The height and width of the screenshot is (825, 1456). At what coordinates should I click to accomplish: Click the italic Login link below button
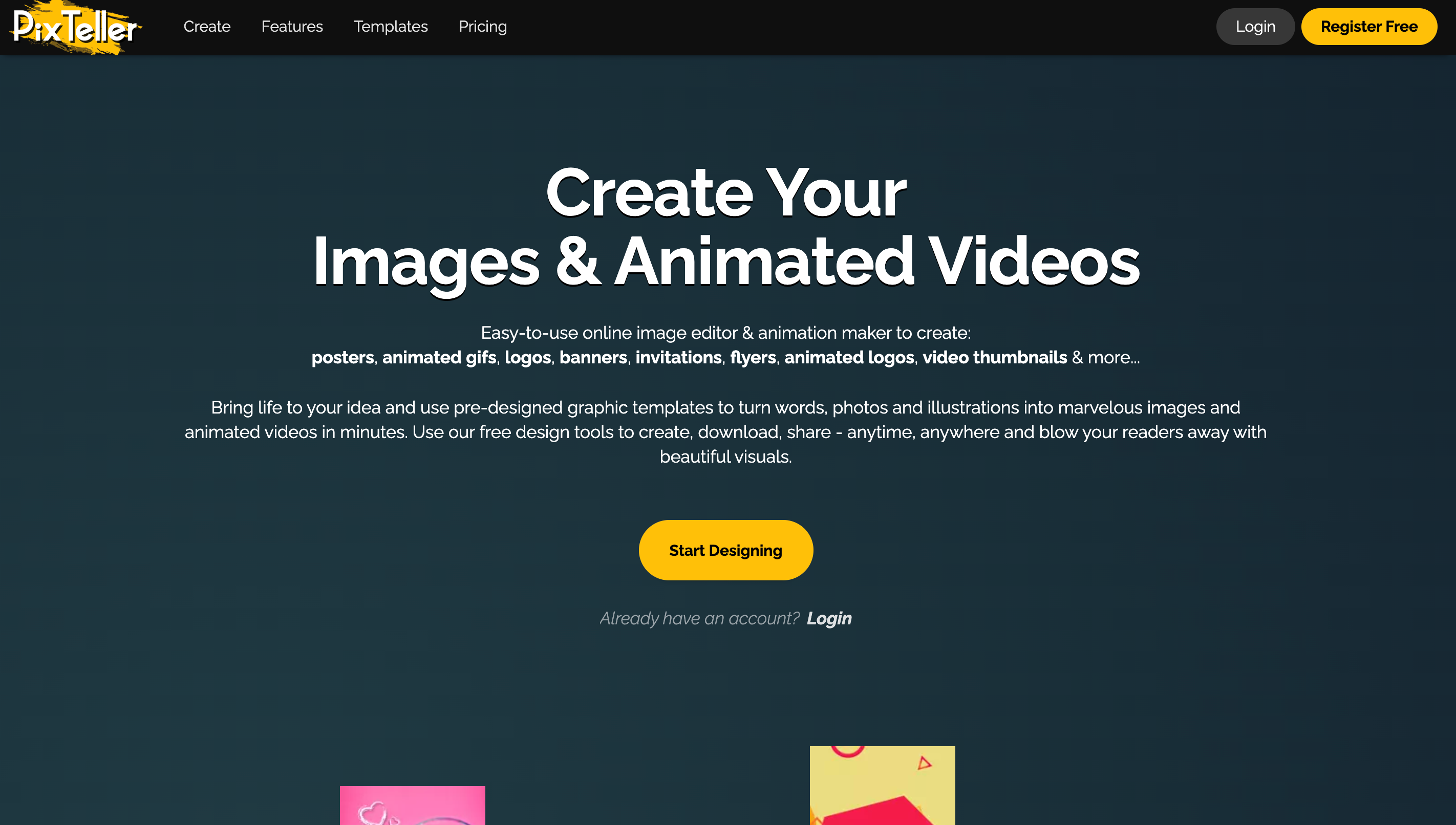829,618
